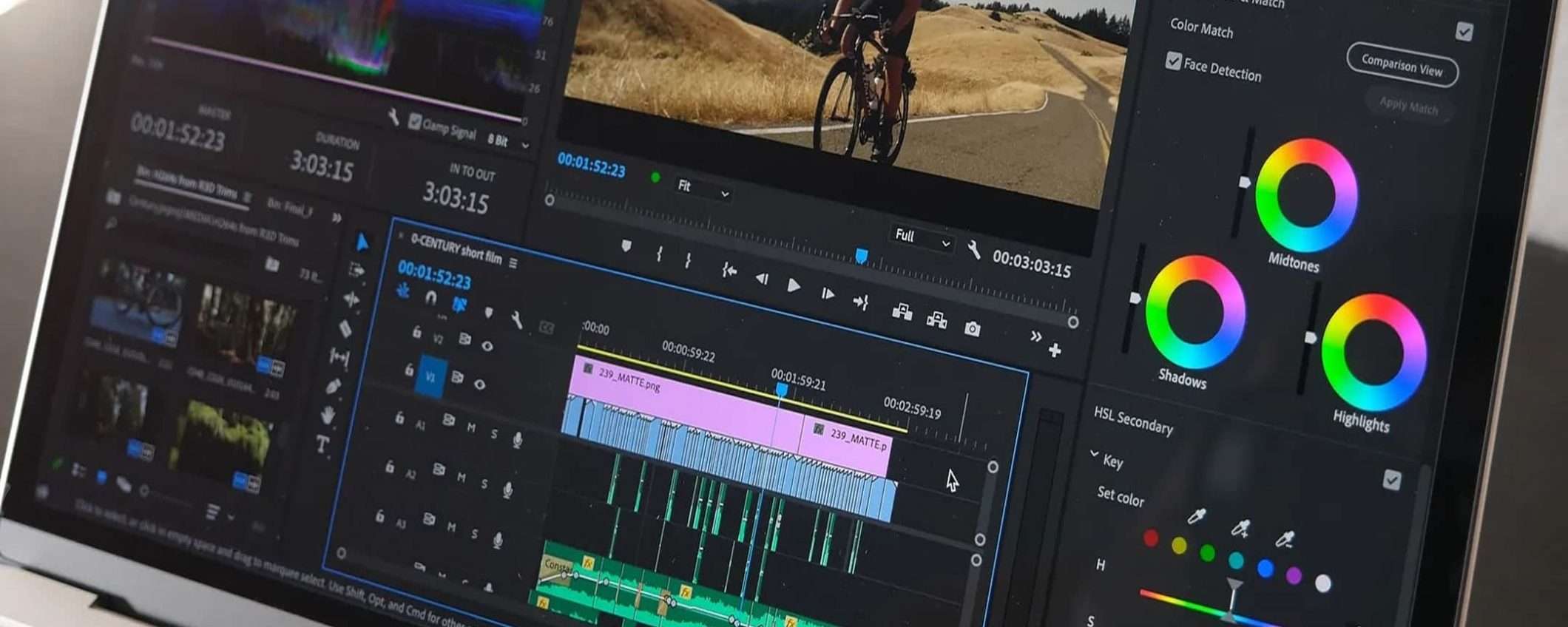Click the Shadows luminance slider handle

coord(1135,298)
